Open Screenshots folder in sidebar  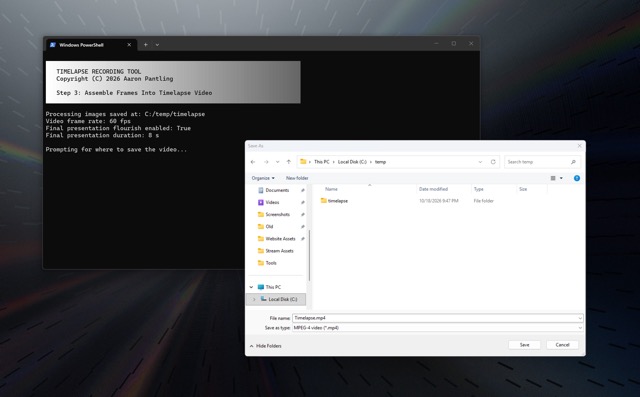278,214
